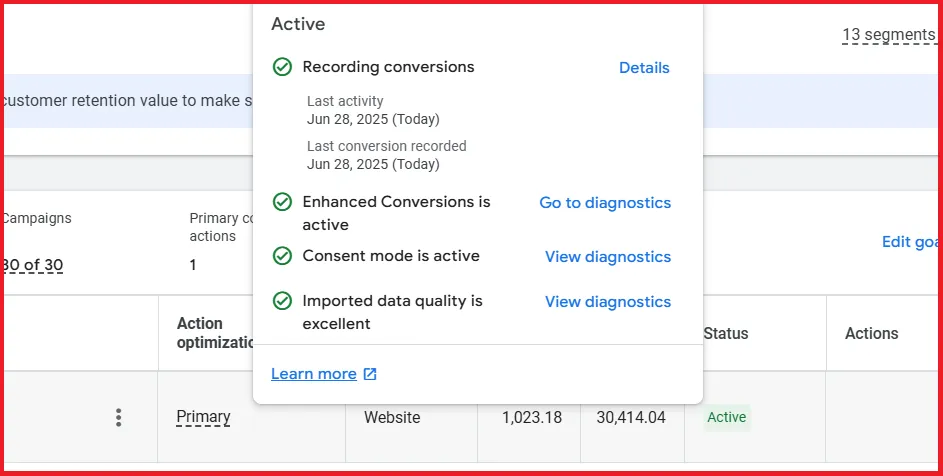Click the checkmark icon next to Enhanced Conversions
943x476 pixels.
pos(282,202)
